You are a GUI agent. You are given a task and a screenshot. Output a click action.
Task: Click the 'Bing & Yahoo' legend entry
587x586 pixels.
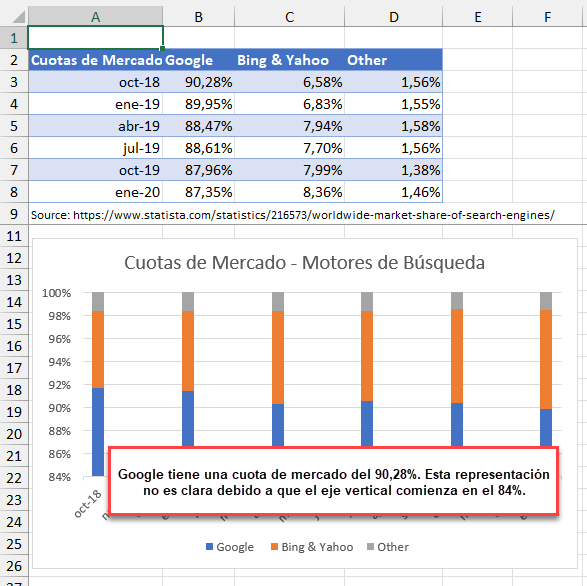pyautogui.click(x=312, y=547)
